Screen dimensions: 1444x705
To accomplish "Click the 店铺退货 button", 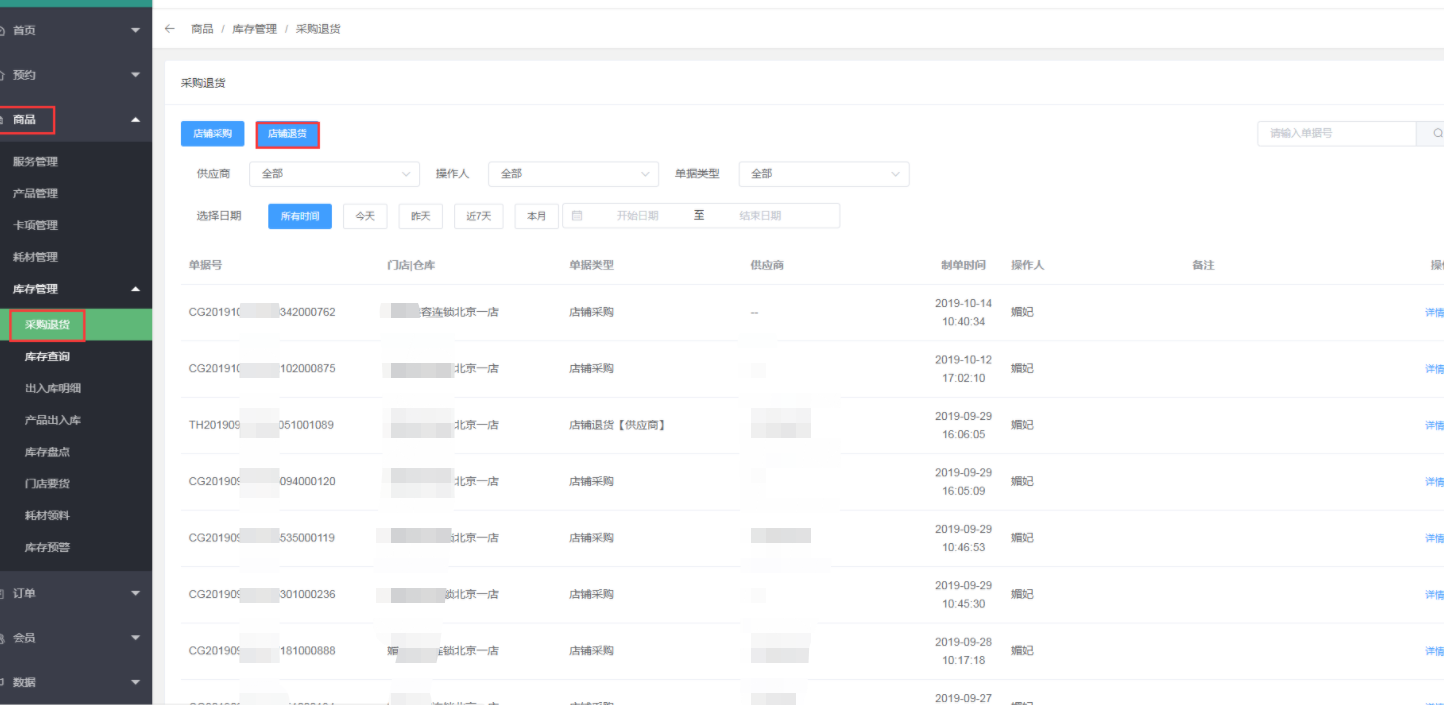I will pyautogui.click(x=287, y=134).
